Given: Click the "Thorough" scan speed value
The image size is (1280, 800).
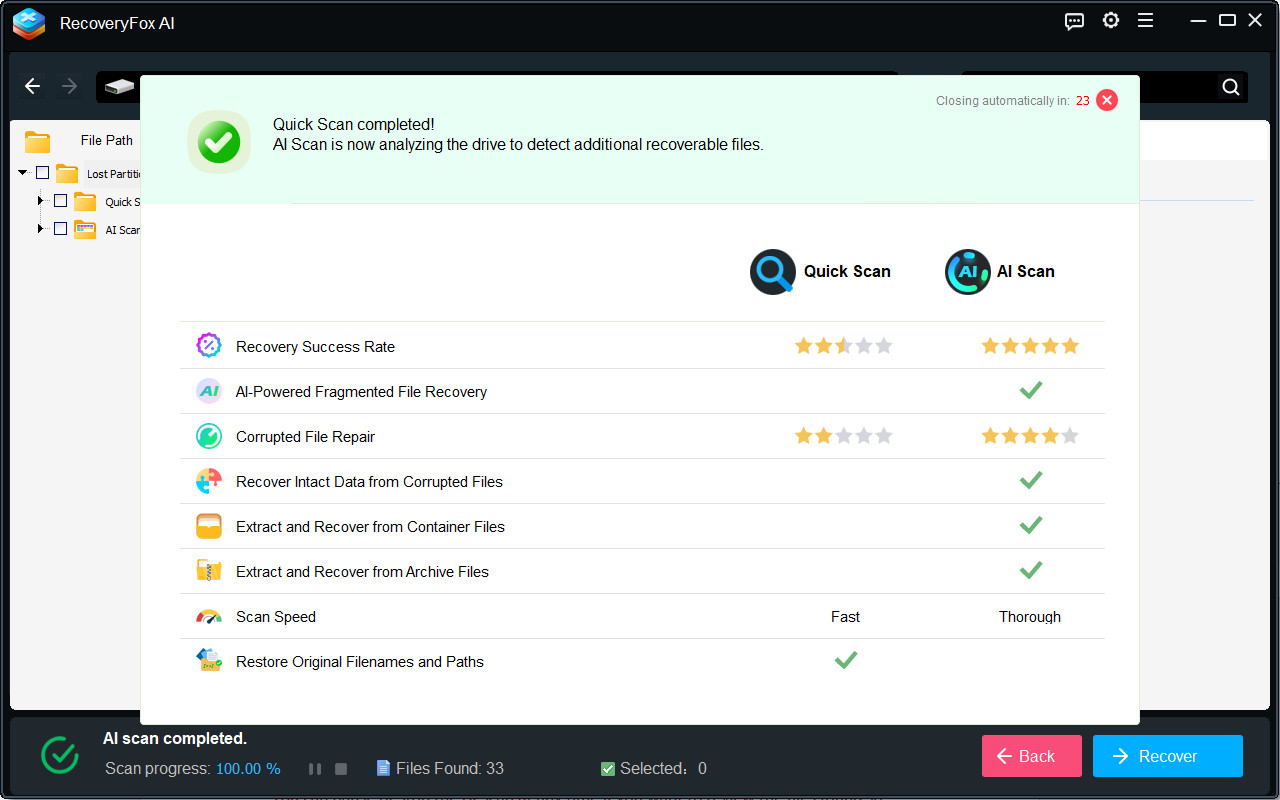Looking at the screenshot, I should click(x=1030, y=617).
